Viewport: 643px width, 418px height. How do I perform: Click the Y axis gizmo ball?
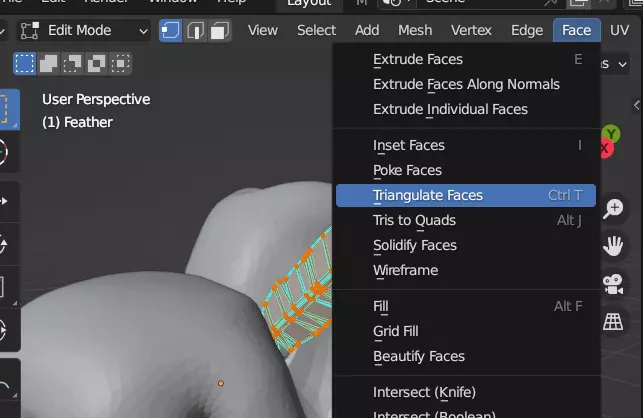[x=612, y=134]
